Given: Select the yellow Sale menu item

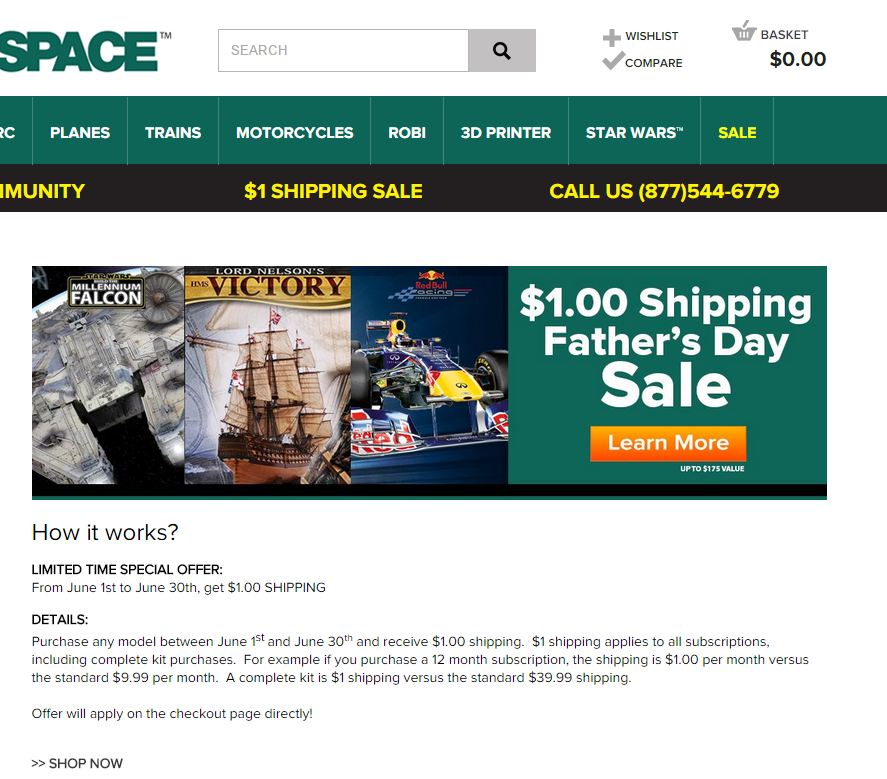Looking at the screenshot, I should [x=737, y=132].
